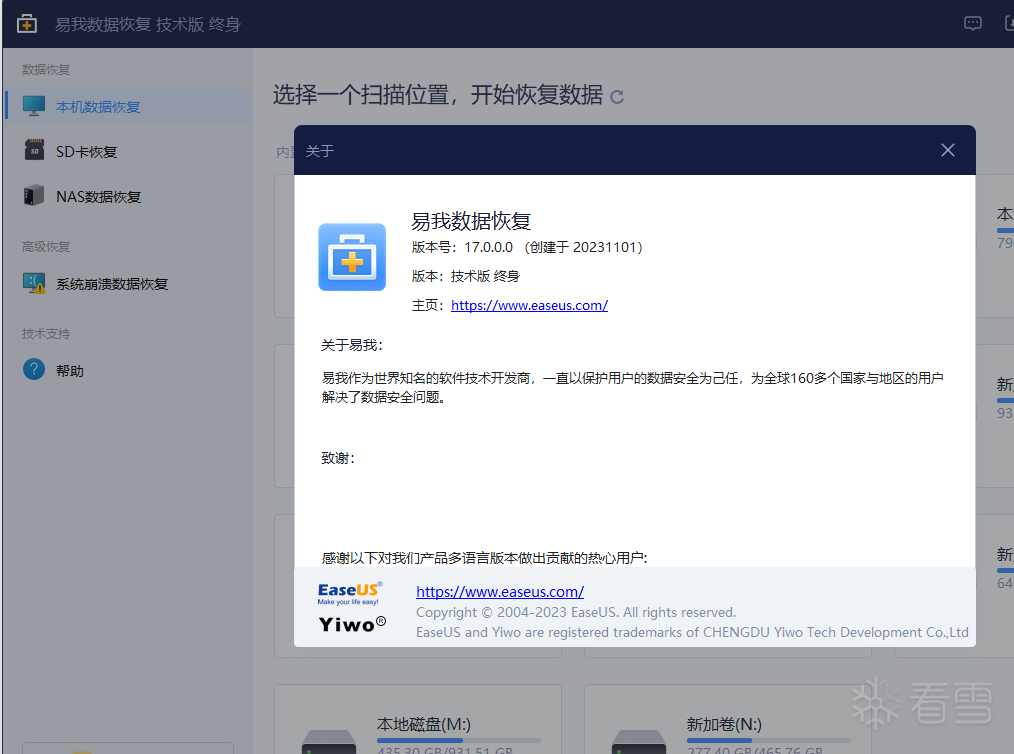Image resolution: width=1014 pixels, height=754 pixels.
Task: Open 本机数据恢复 in the sidebar
Action: click(x=128, y=106)
